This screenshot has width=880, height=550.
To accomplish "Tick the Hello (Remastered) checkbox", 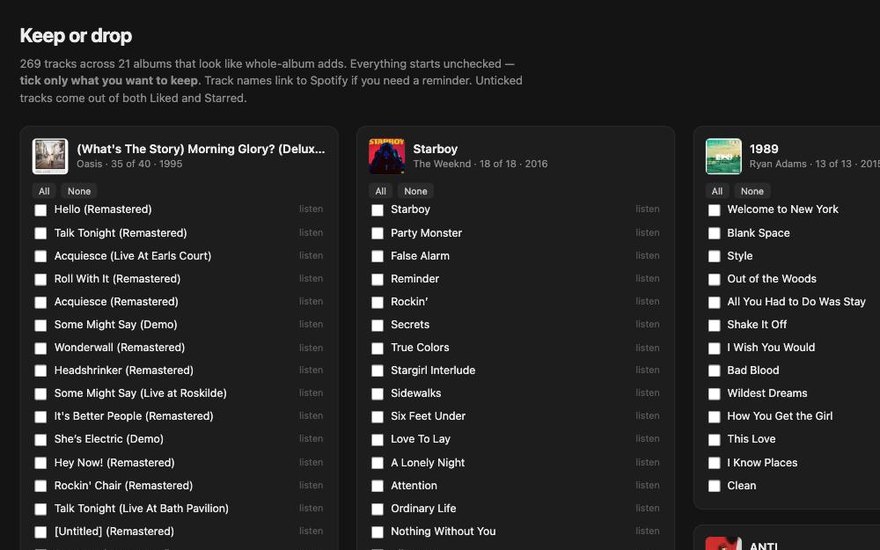I will (40, 210).
